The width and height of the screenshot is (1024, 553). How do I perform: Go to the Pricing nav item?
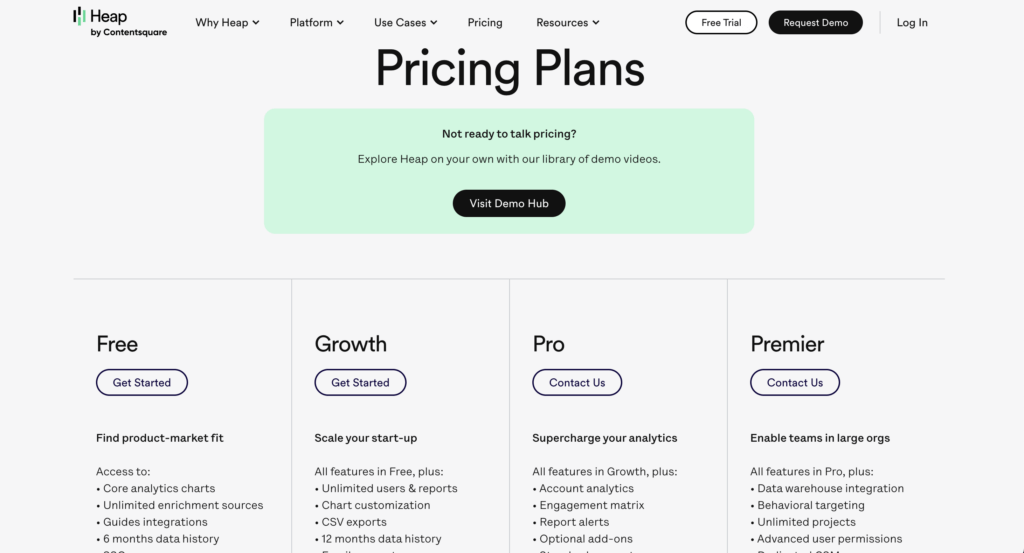coord(485,22)
